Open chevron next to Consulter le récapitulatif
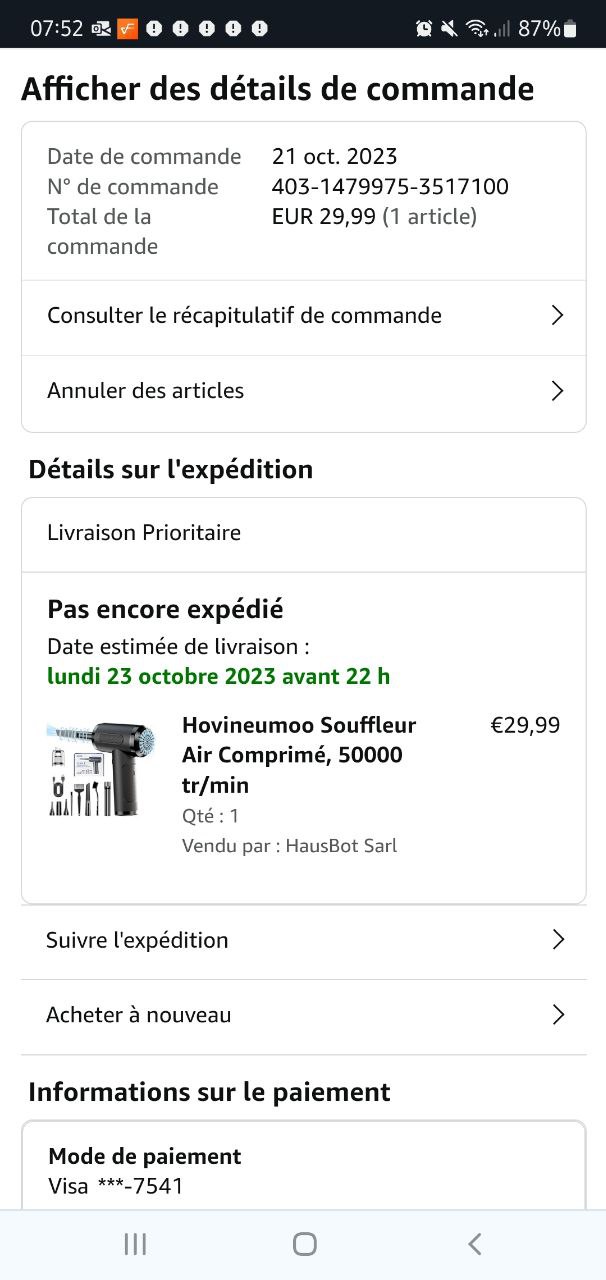 point(558,316)
